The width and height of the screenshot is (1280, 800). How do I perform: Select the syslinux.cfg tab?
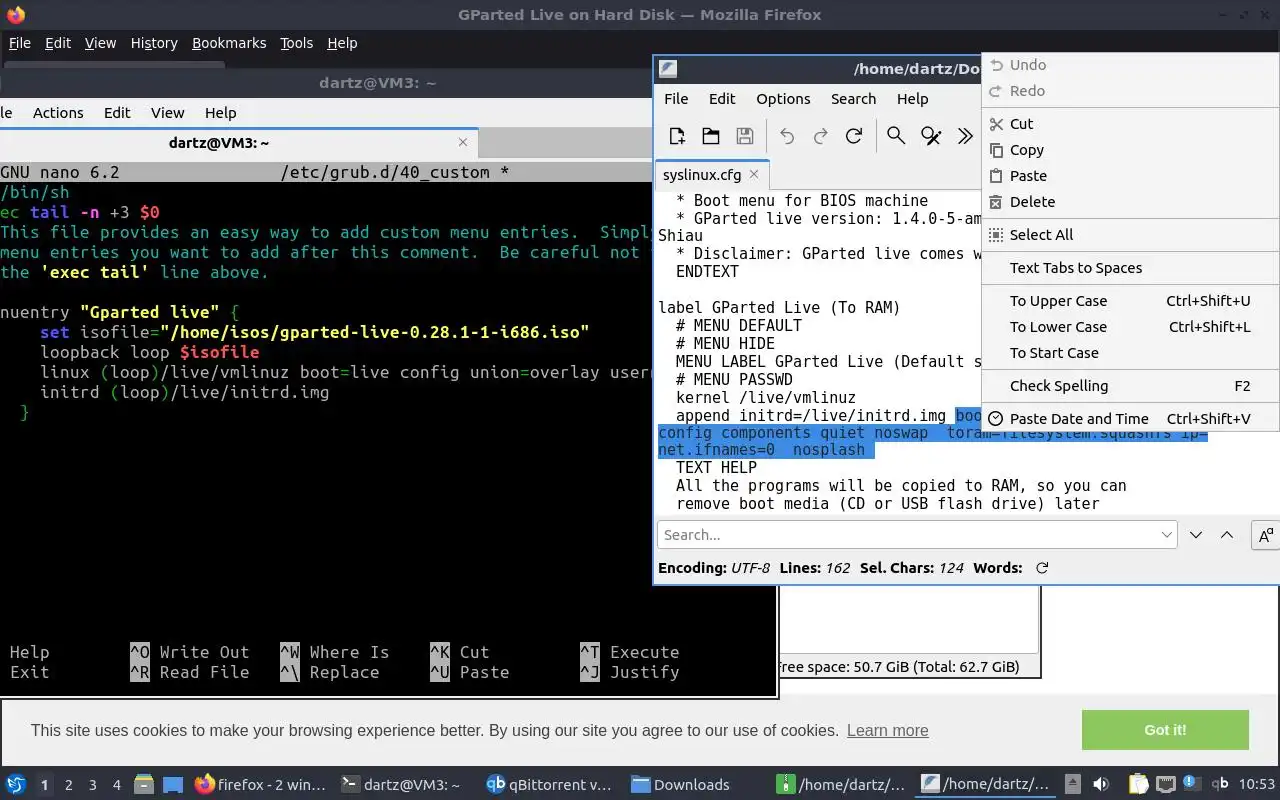[712, 174]
